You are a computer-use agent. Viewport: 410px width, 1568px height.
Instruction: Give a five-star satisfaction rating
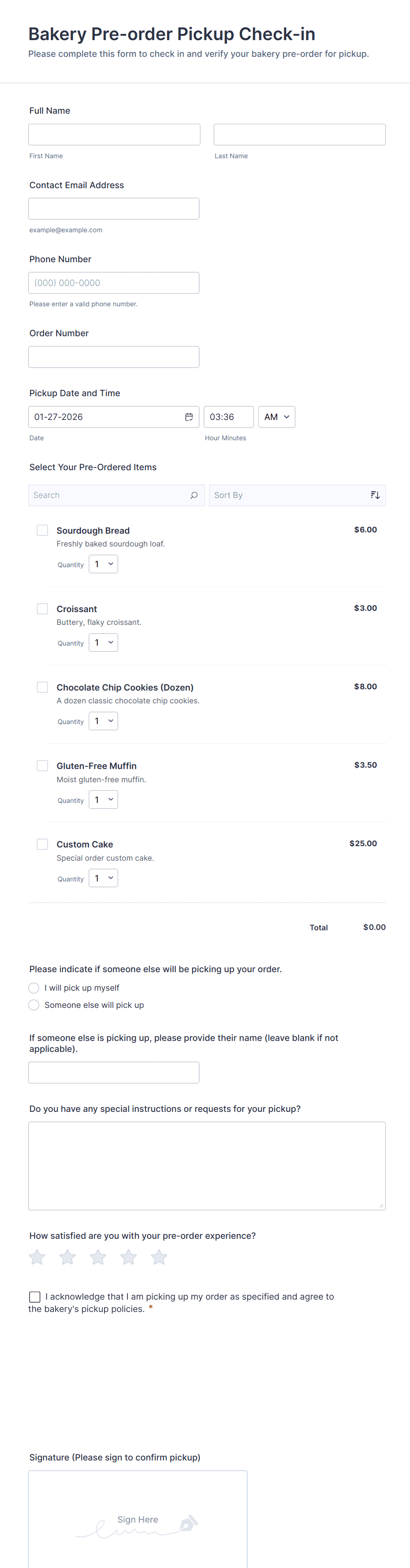point(159,1257)
